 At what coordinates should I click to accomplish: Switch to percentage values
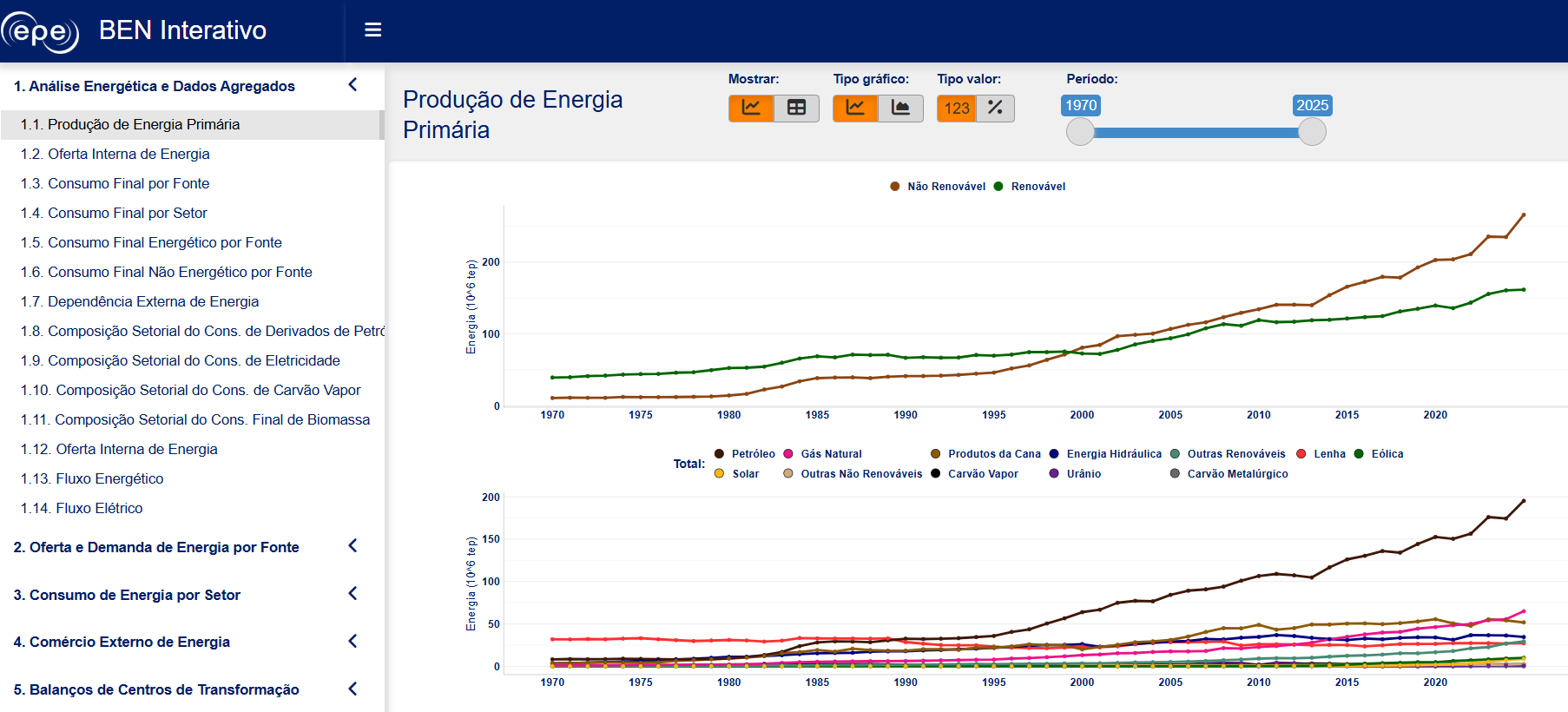pos(995,109)
